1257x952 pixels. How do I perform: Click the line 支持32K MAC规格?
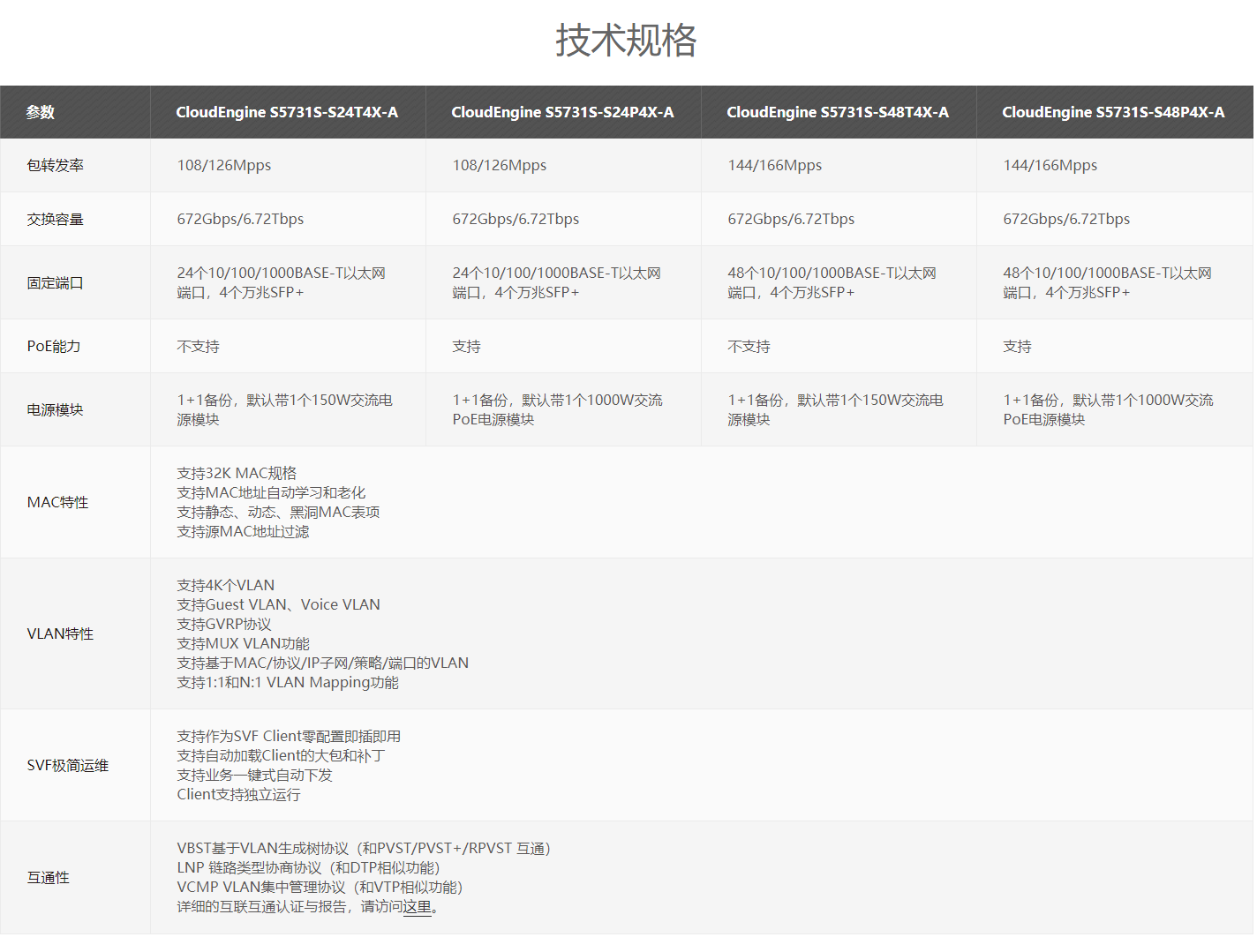237,474
